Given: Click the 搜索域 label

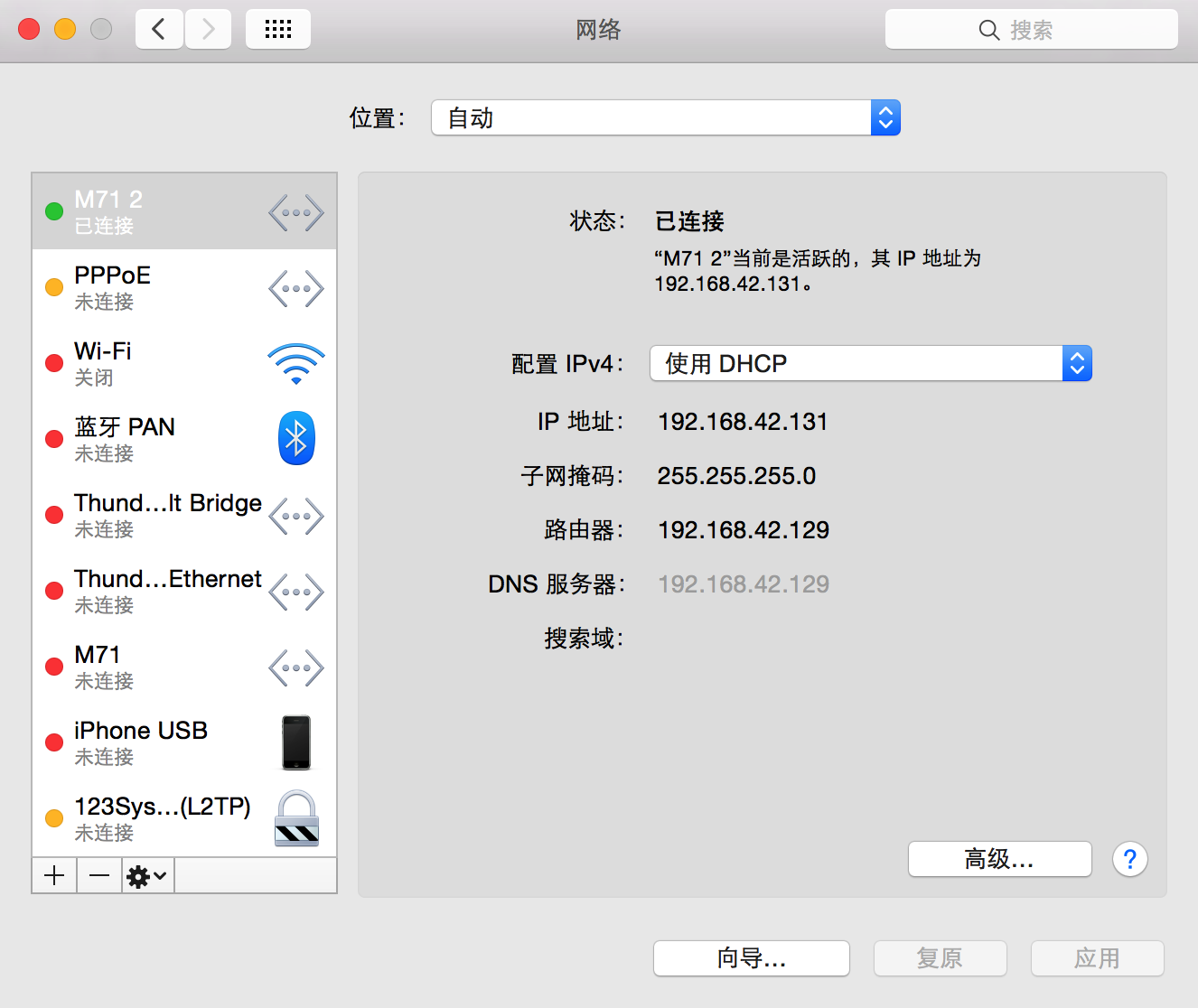Looking at the screenshot, I should point(584,639).
